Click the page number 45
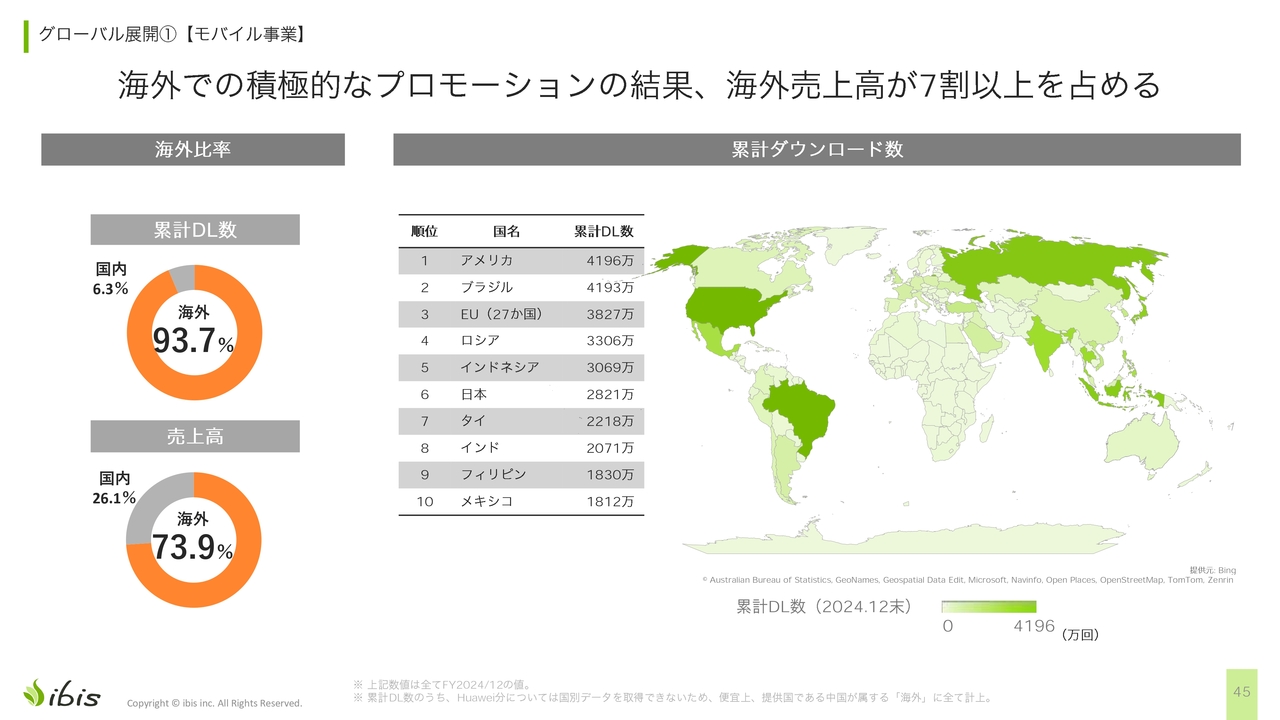 pyautogui.click(x=1242, y=692)
